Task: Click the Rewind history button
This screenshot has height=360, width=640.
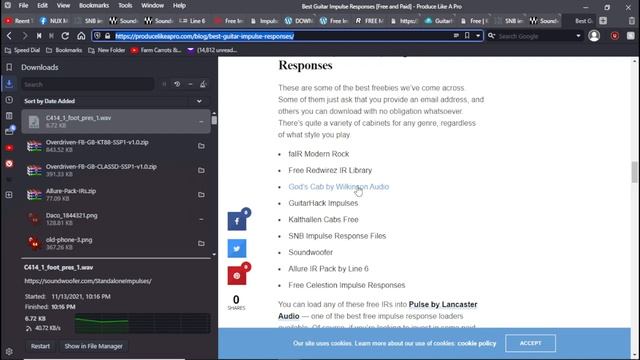Action: (x=39, y=36)
